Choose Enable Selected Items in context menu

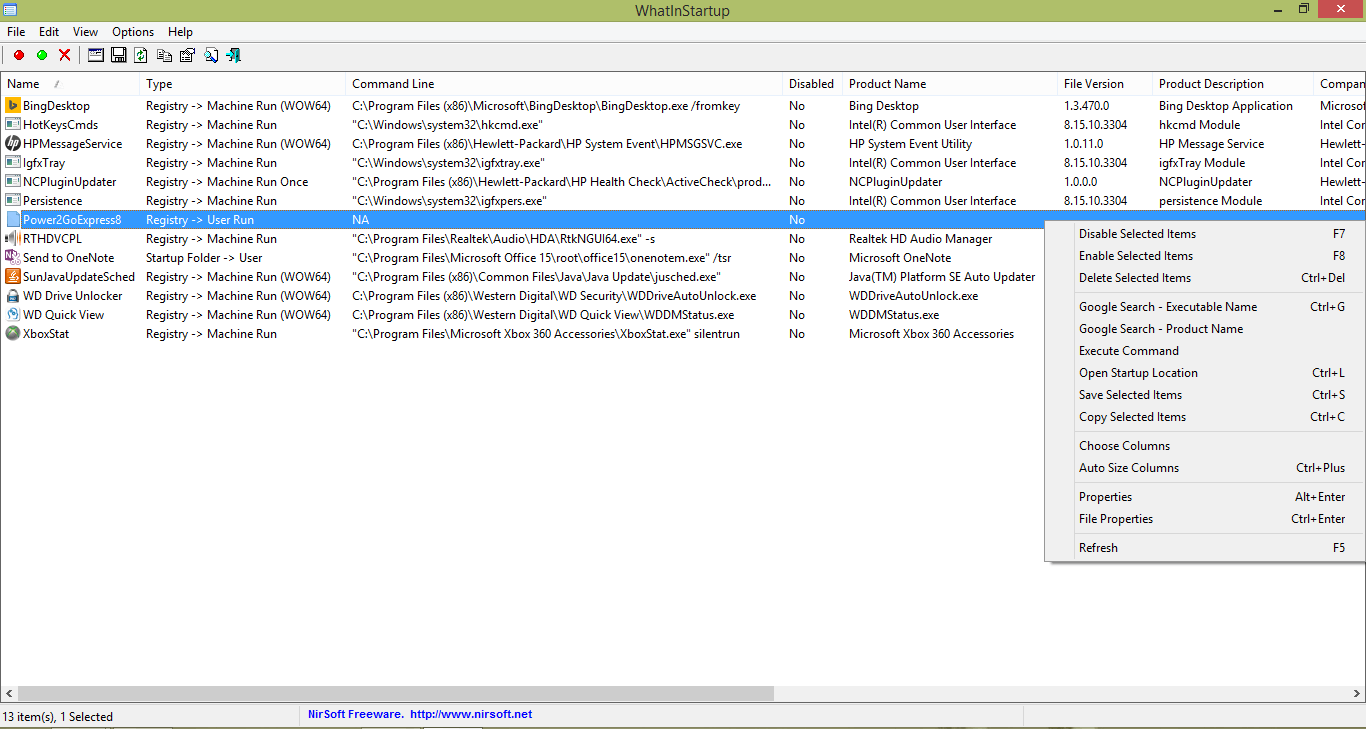tap(1203, 256)
